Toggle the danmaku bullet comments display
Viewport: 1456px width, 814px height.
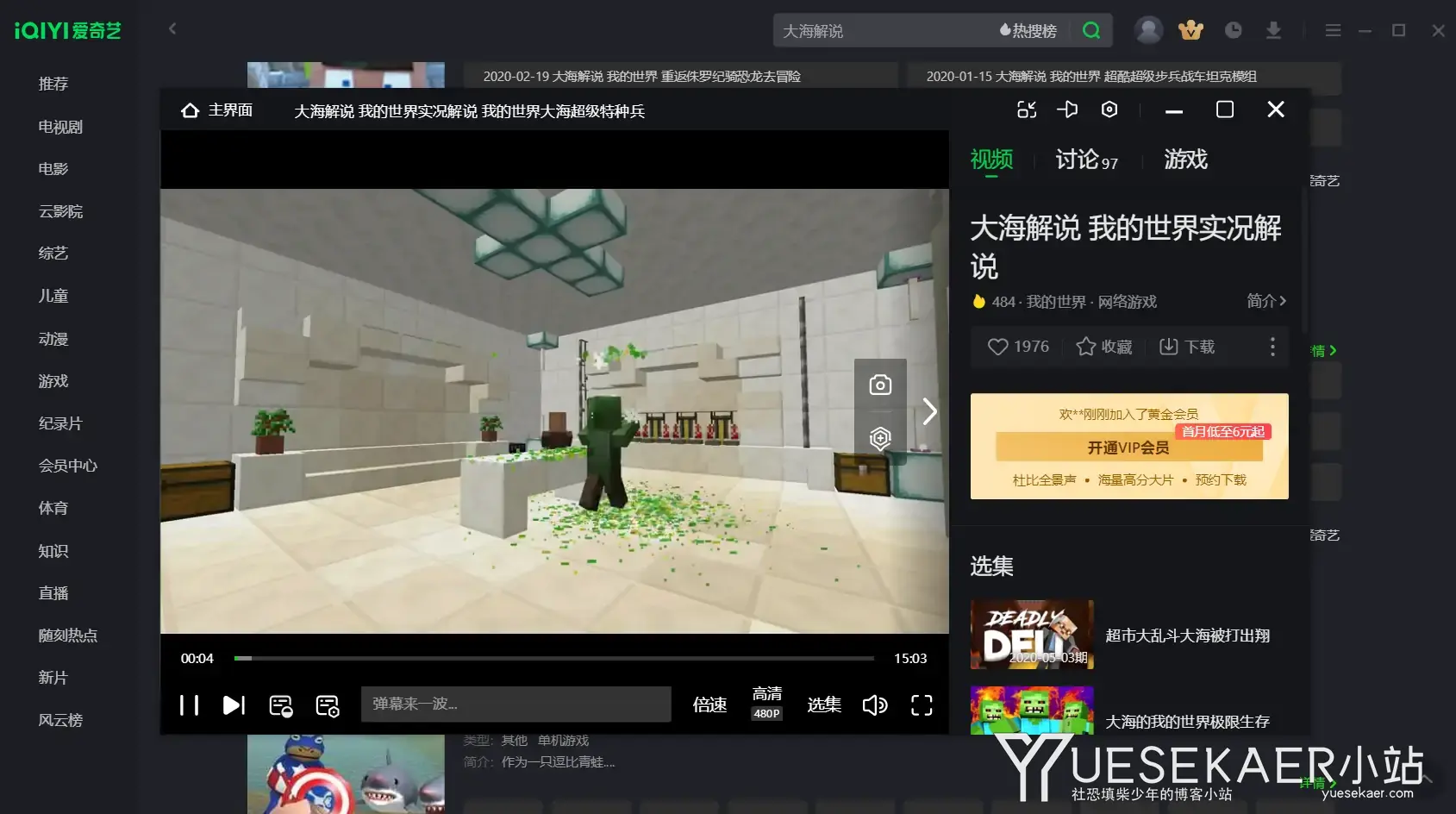pyautogui.click(x=281, y=705)
